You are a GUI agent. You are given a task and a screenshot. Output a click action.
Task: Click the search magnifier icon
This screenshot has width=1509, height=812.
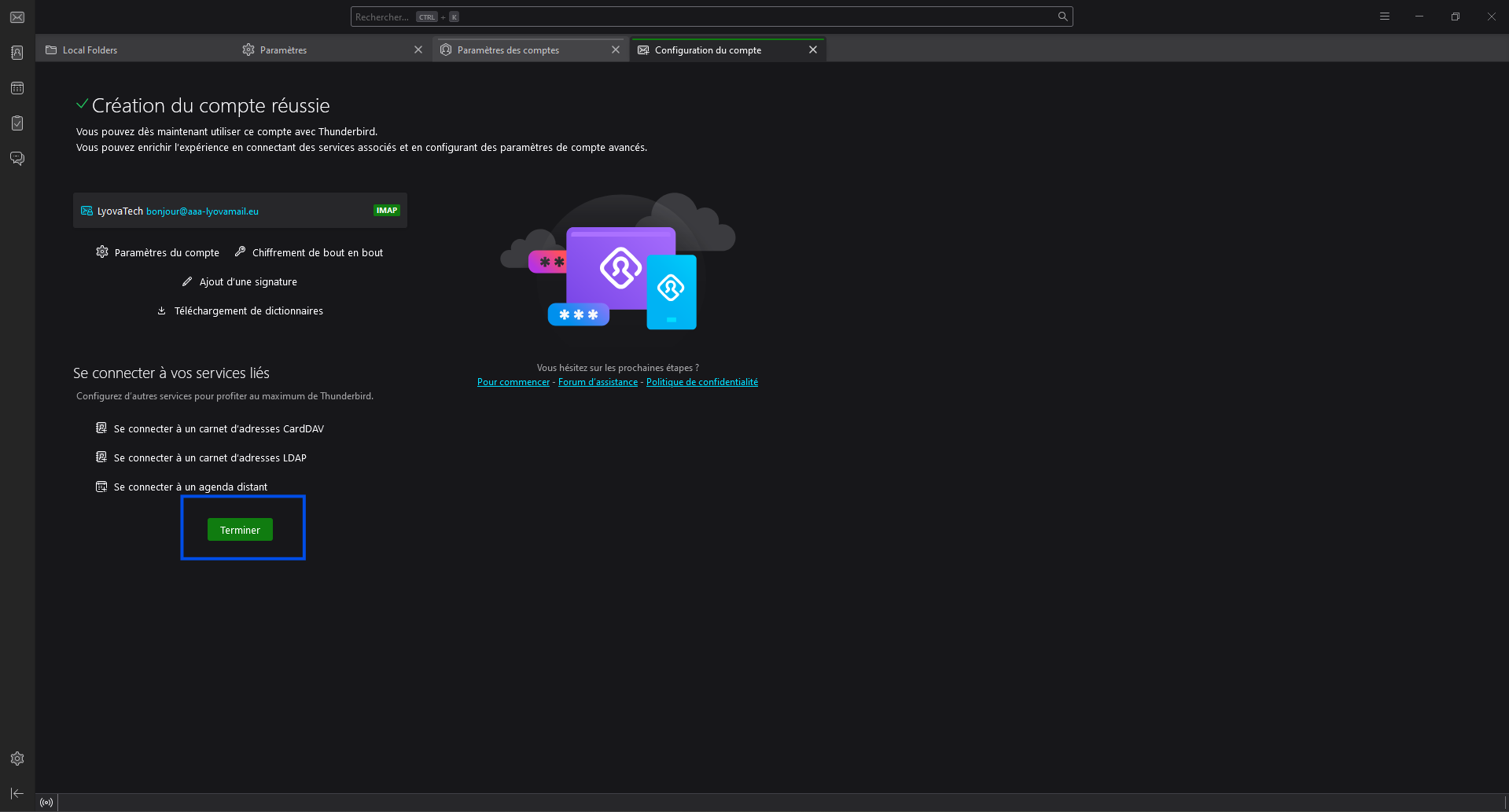1062,17
